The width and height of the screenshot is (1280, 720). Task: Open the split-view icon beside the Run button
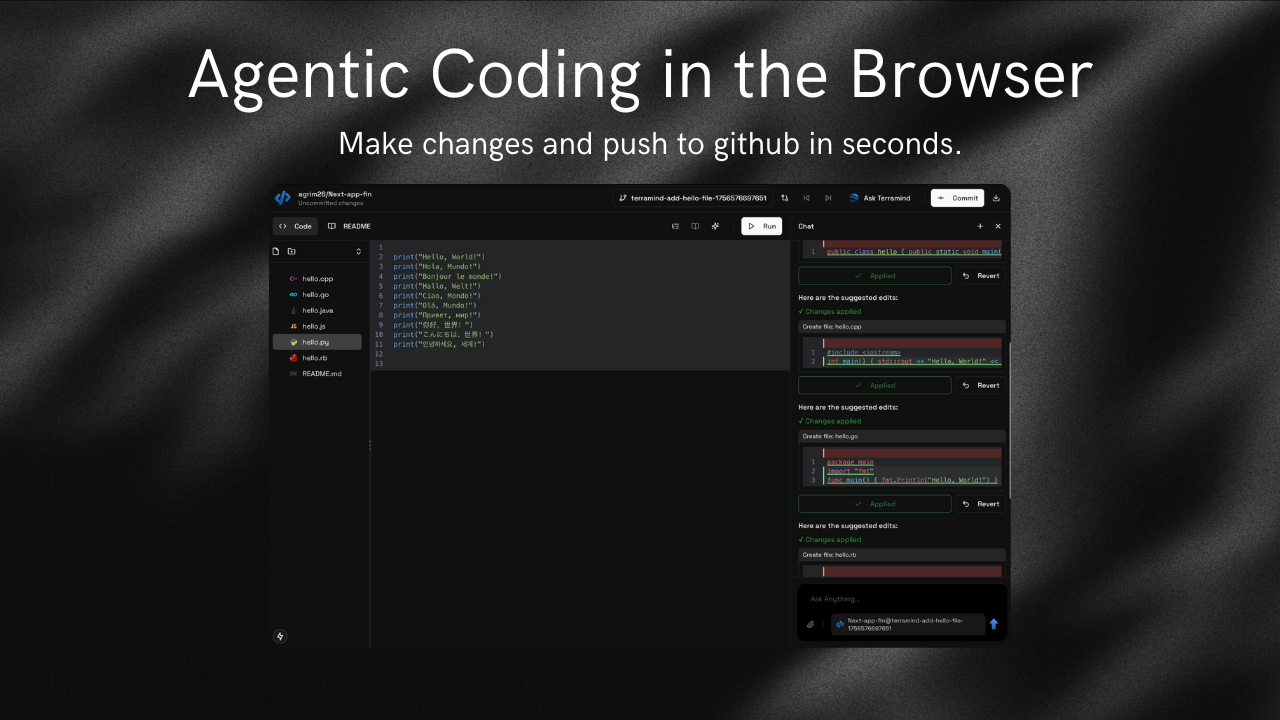coord(695,227)
